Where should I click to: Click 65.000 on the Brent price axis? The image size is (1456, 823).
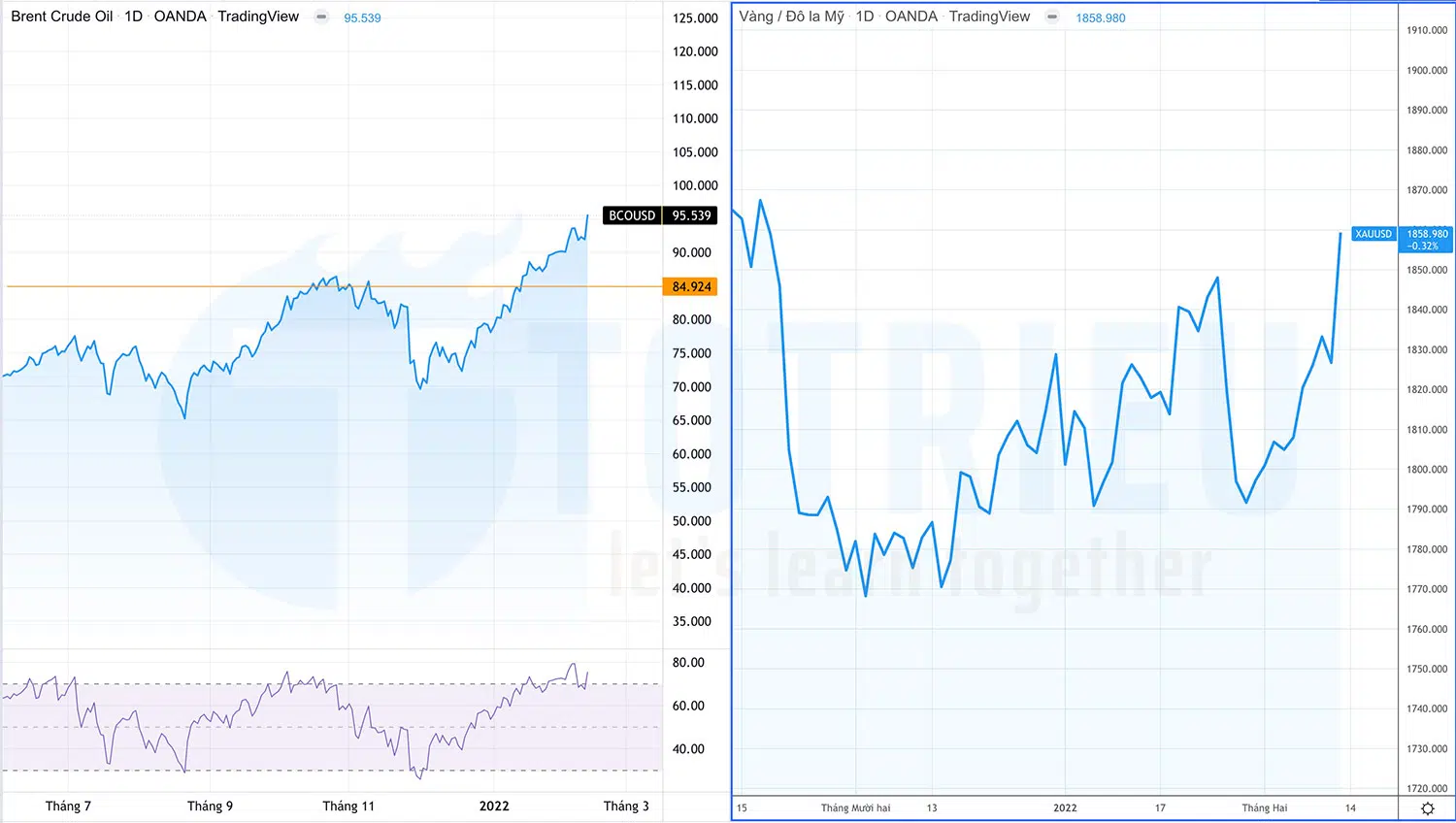[692, 420]
